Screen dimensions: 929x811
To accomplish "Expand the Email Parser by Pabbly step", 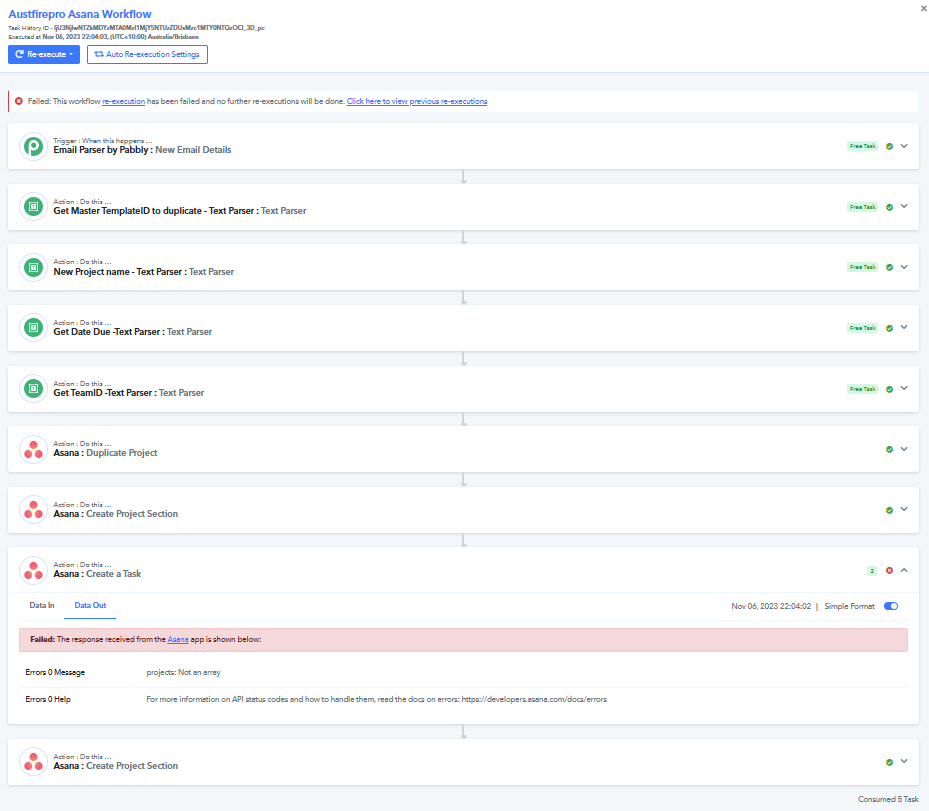I will 904,146.
